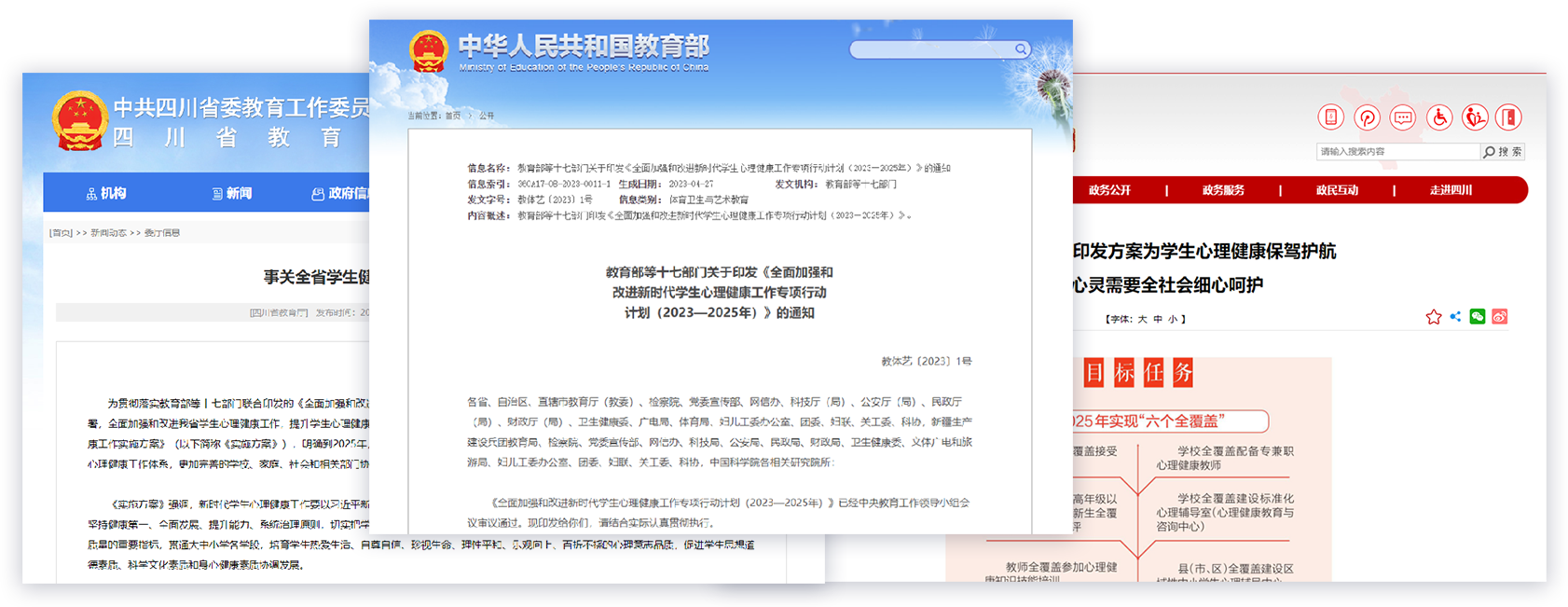1568x607 pixels.
Task: Open 走进四川 navigation item
Action: (1451, 190)
